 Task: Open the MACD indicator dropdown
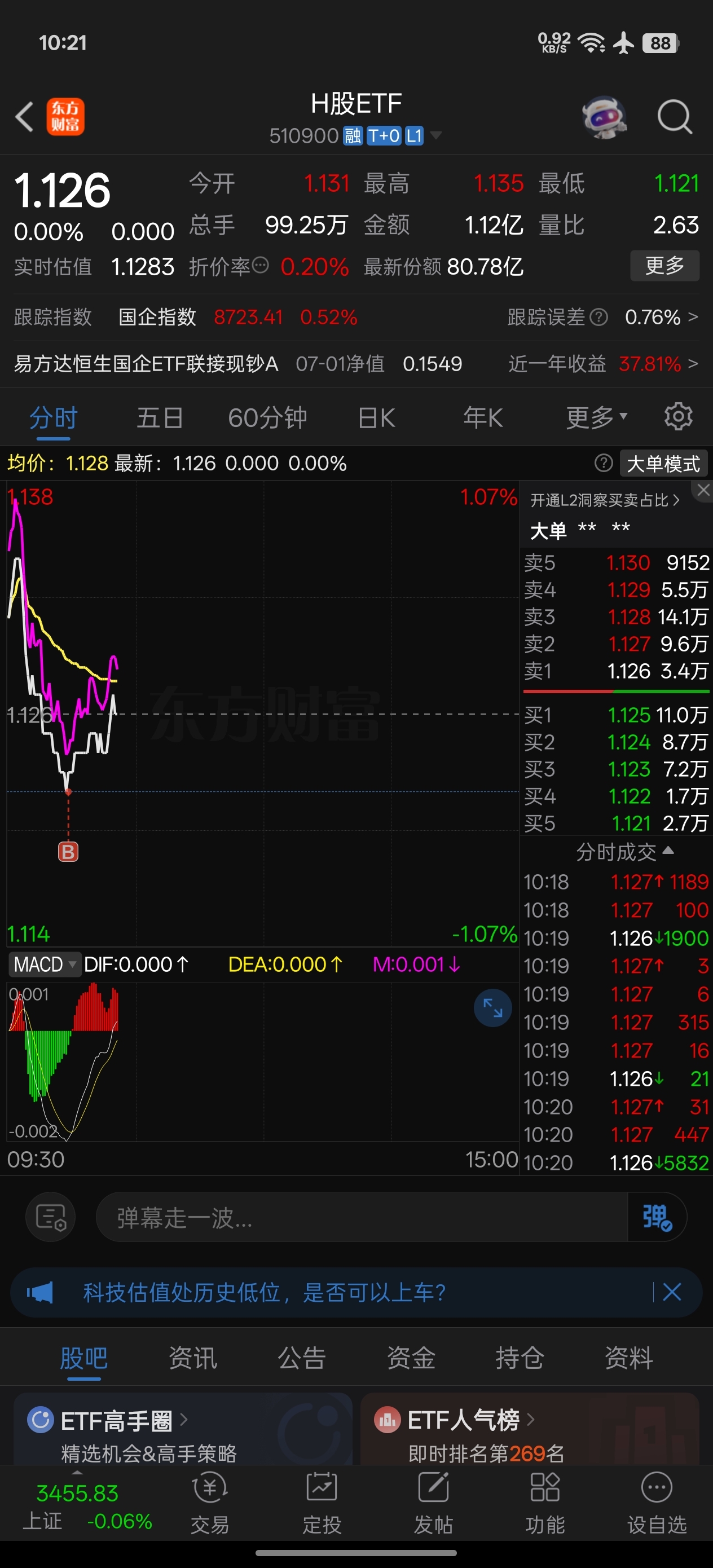pos(45,964)
